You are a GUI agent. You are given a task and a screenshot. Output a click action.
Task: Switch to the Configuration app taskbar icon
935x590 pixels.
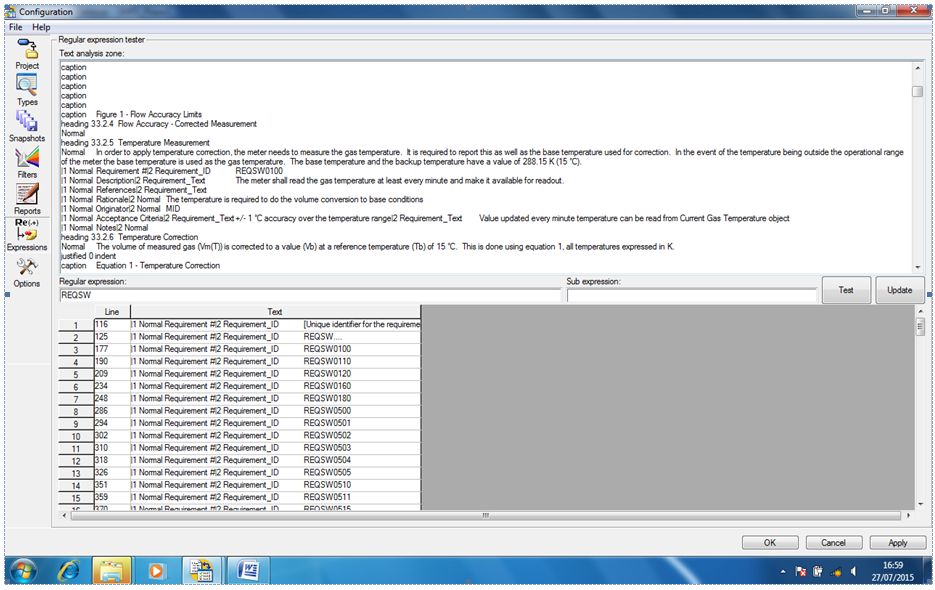pos(202,572)
